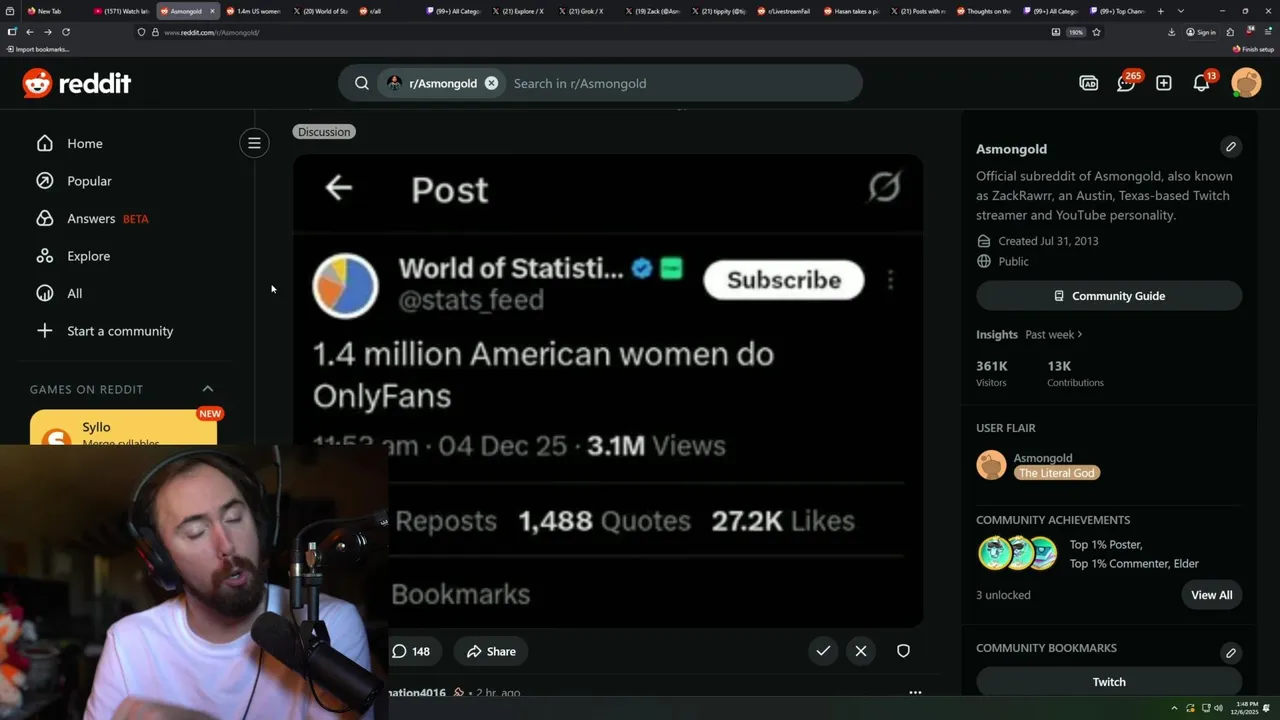Open chat messages with 265 badge
Image resolution: width=1280 pixels, height=720 pixels.
click(1127, 83)
